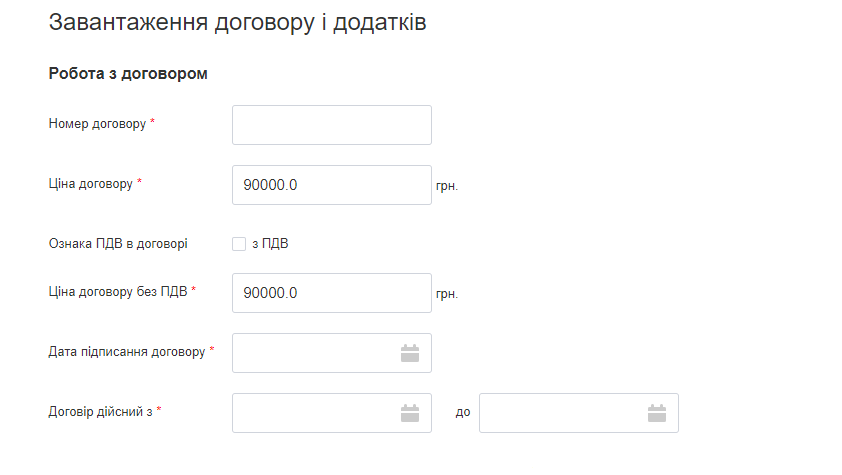
Task: Click the 'Робота з договором' section title
Action: tap(127, 74)
